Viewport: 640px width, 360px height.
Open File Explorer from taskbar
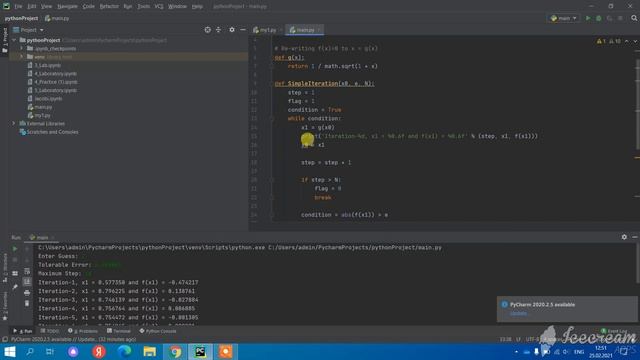[149, 351]
